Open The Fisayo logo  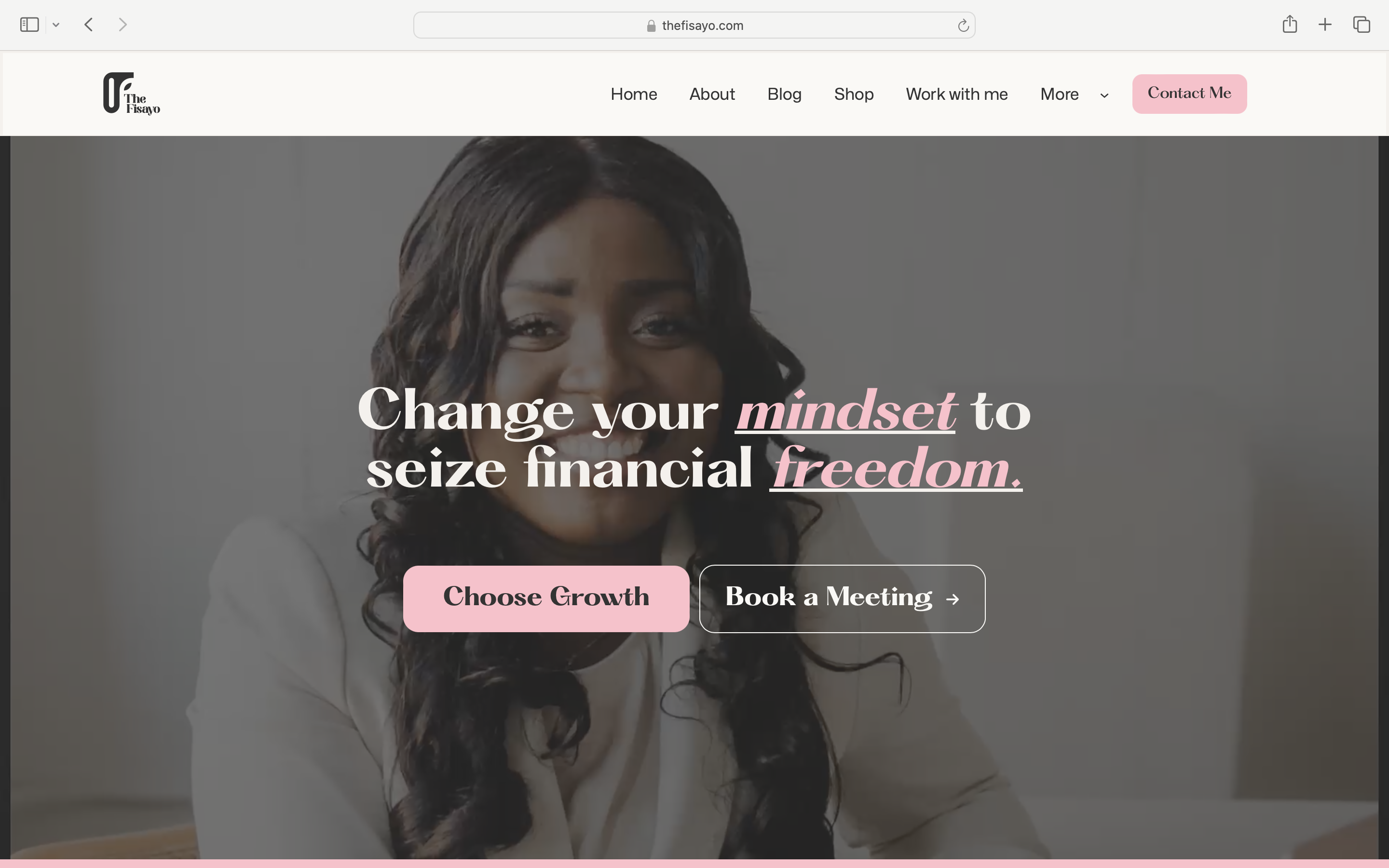point(132,94)
